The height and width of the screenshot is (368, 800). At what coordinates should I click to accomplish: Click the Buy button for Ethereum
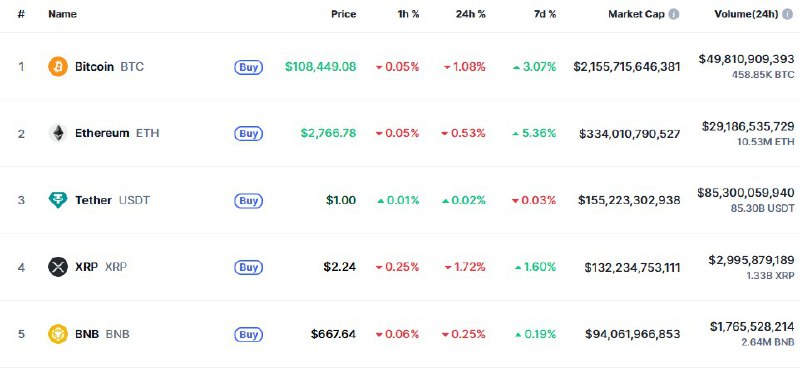pyautogui.click(x=248, y=134)
